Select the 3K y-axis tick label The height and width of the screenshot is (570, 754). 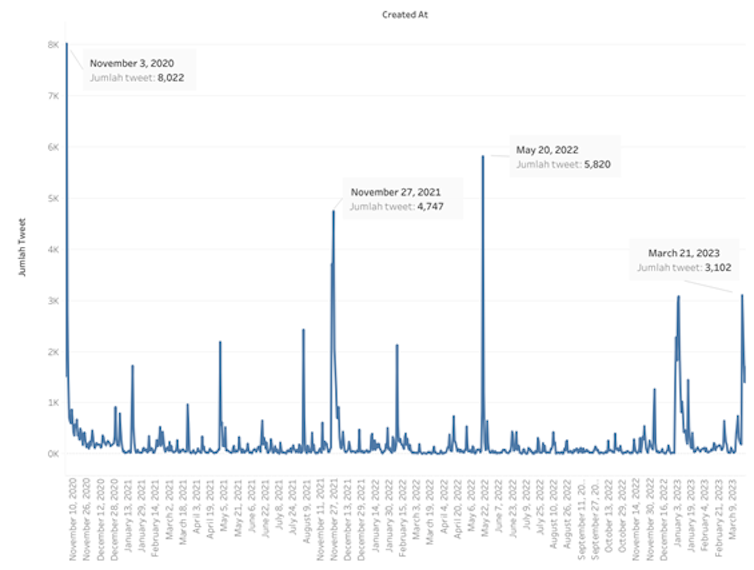(x=52, y=301)
